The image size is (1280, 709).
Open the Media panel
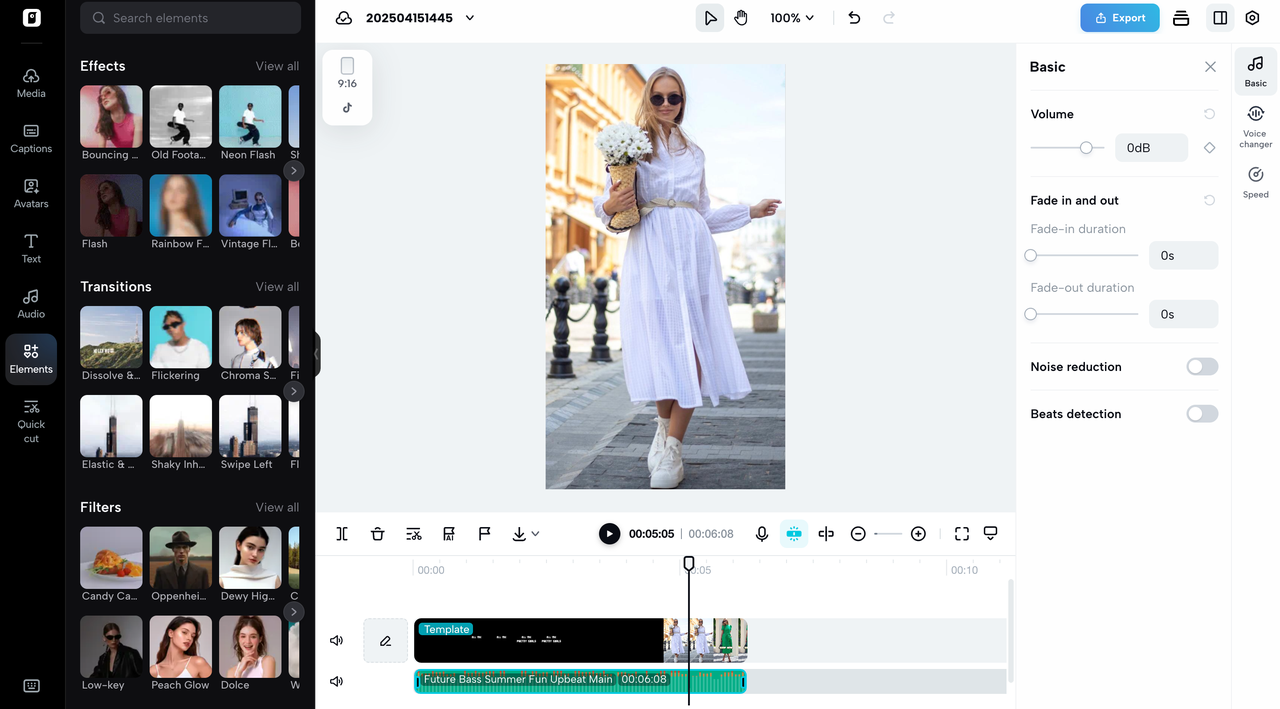click(31, 82)
